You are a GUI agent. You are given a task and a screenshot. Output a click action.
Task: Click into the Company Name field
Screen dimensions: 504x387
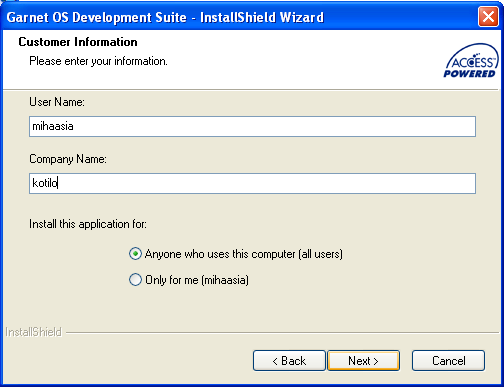tap(252, 183)
